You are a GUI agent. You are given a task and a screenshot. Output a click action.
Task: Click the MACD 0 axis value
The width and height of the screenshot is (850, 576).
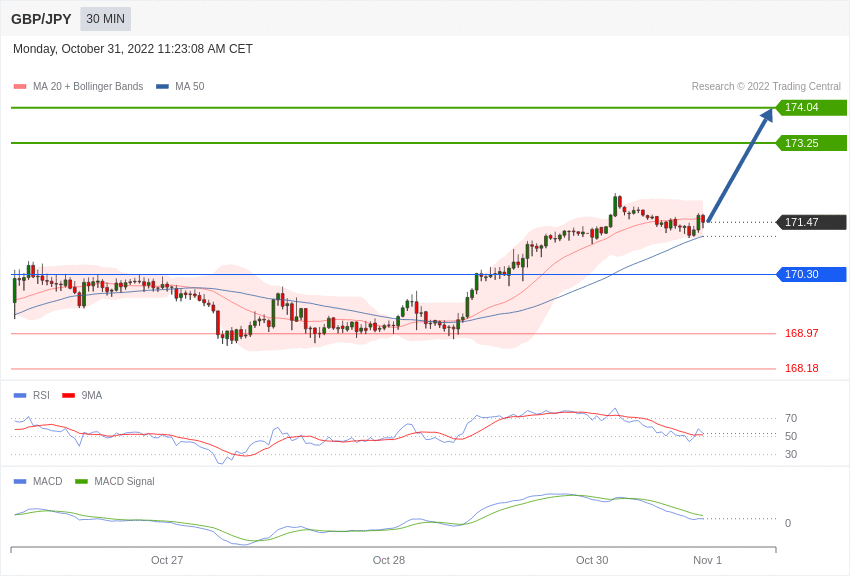[788, 523]
